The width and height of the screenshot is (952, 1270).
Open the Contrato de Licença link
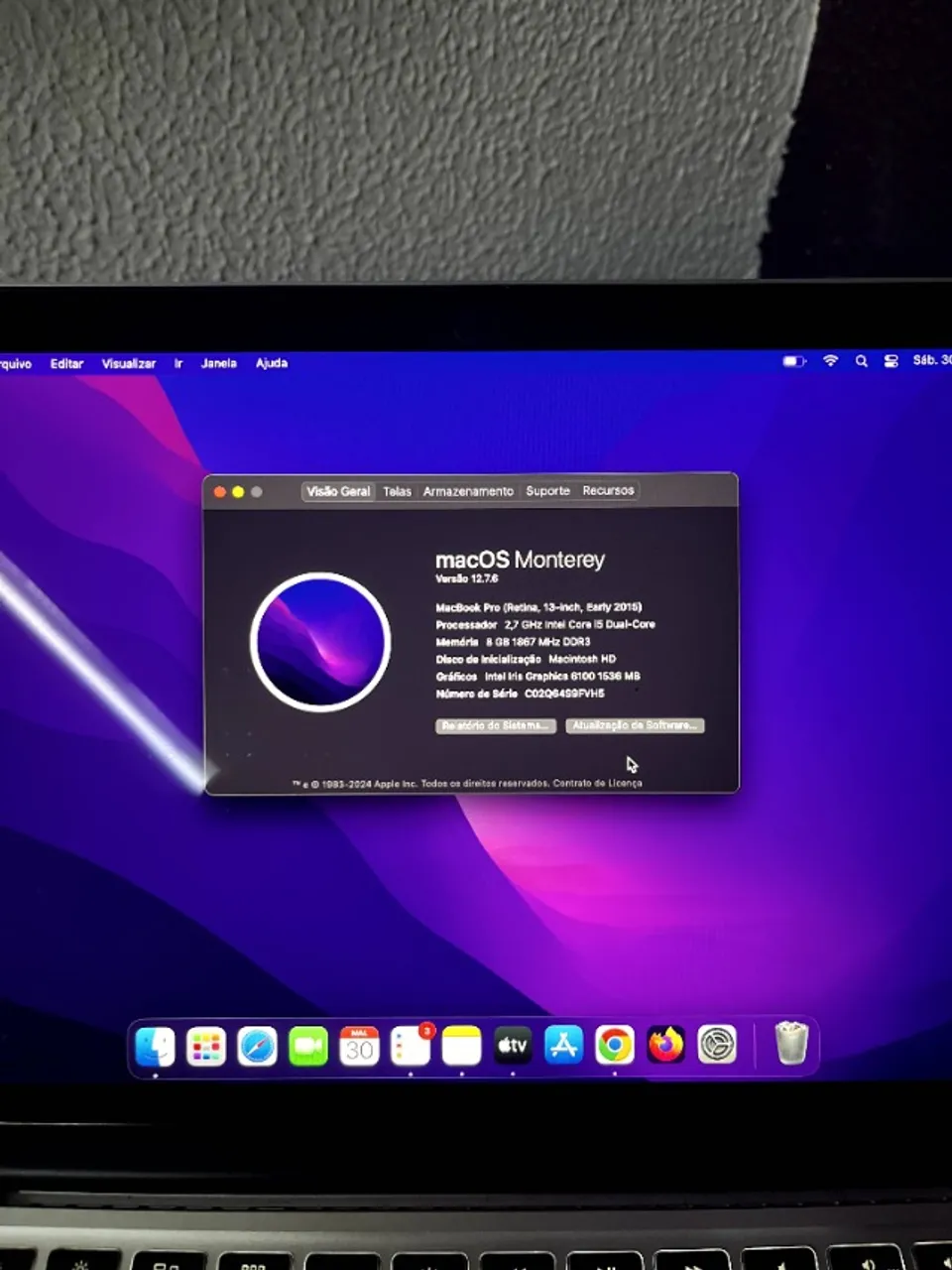(597, 784)
